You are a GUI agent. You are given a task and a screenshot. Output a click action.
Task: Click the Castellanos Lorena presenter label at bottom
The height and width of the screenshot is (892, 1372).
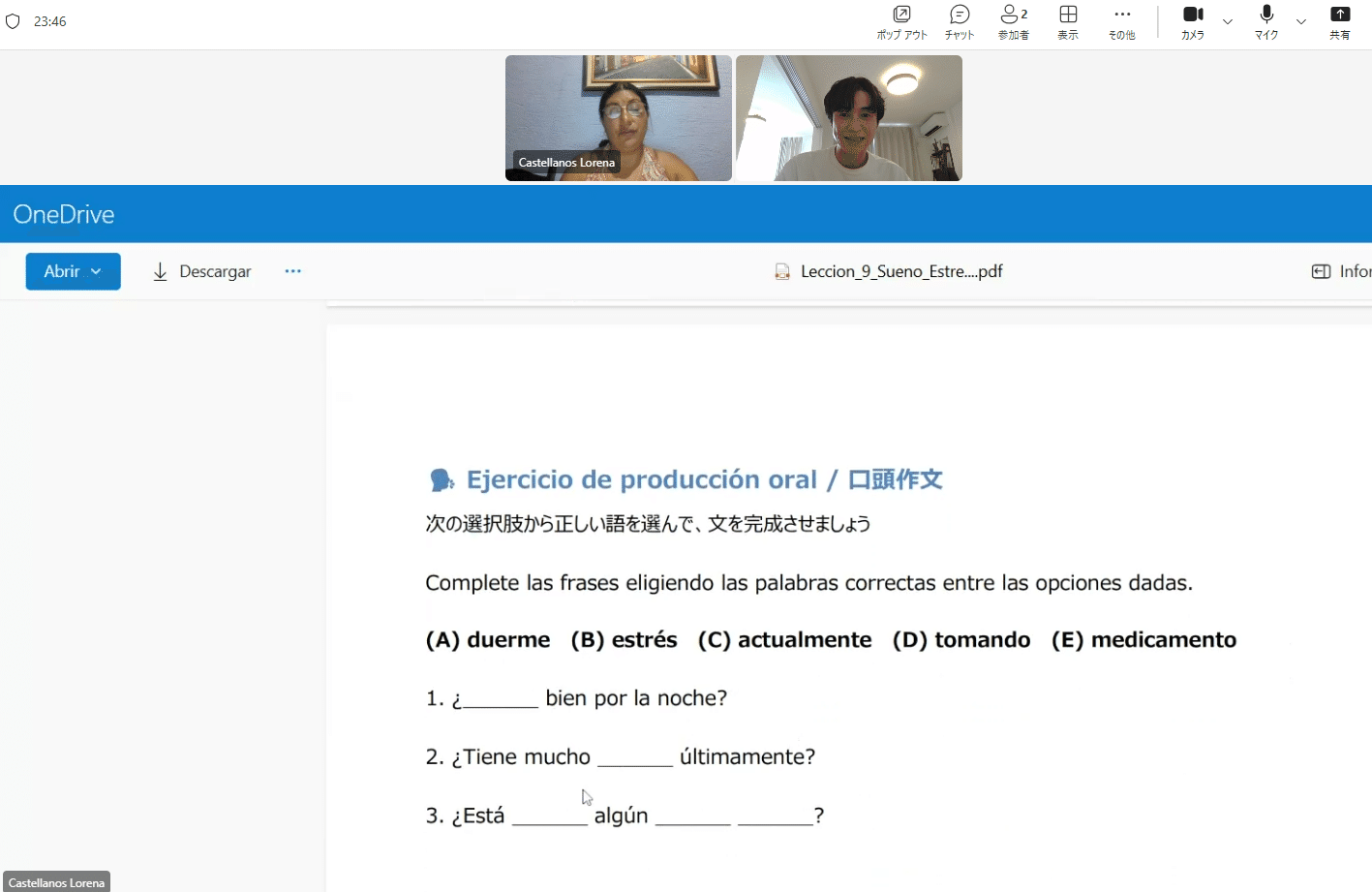point(56,882)
